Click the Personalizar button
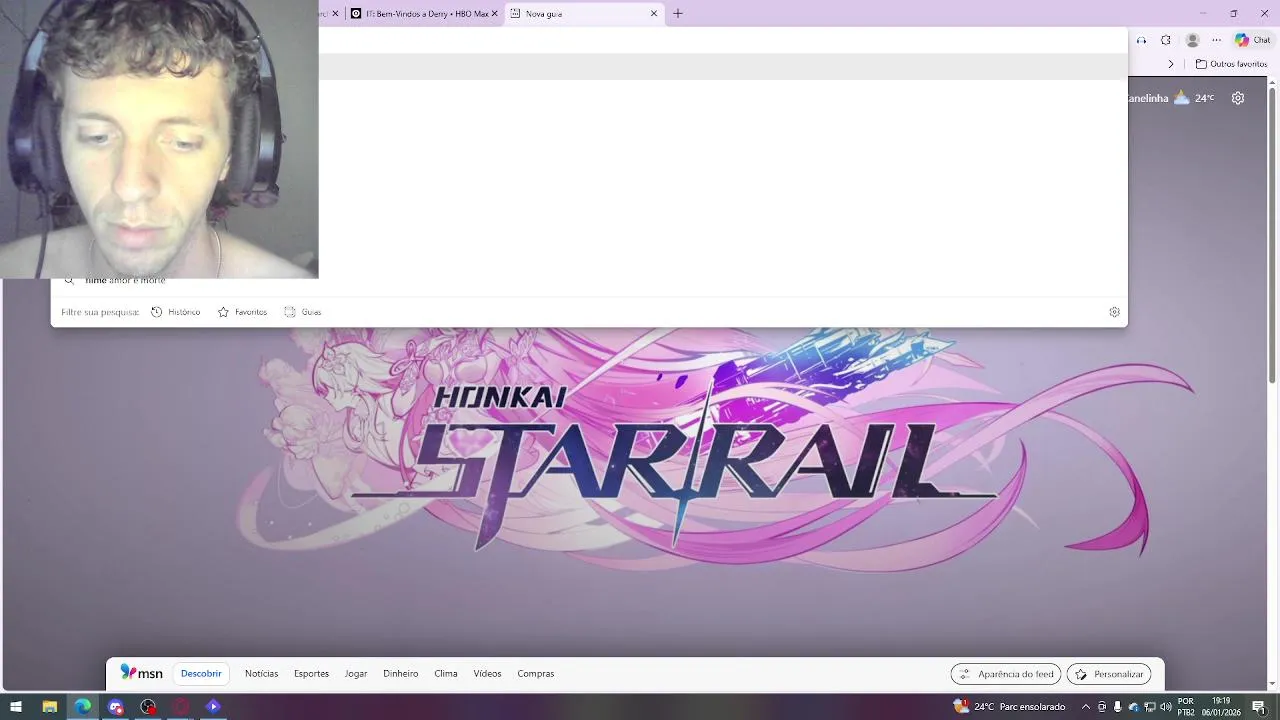 tap(1109, 674)
